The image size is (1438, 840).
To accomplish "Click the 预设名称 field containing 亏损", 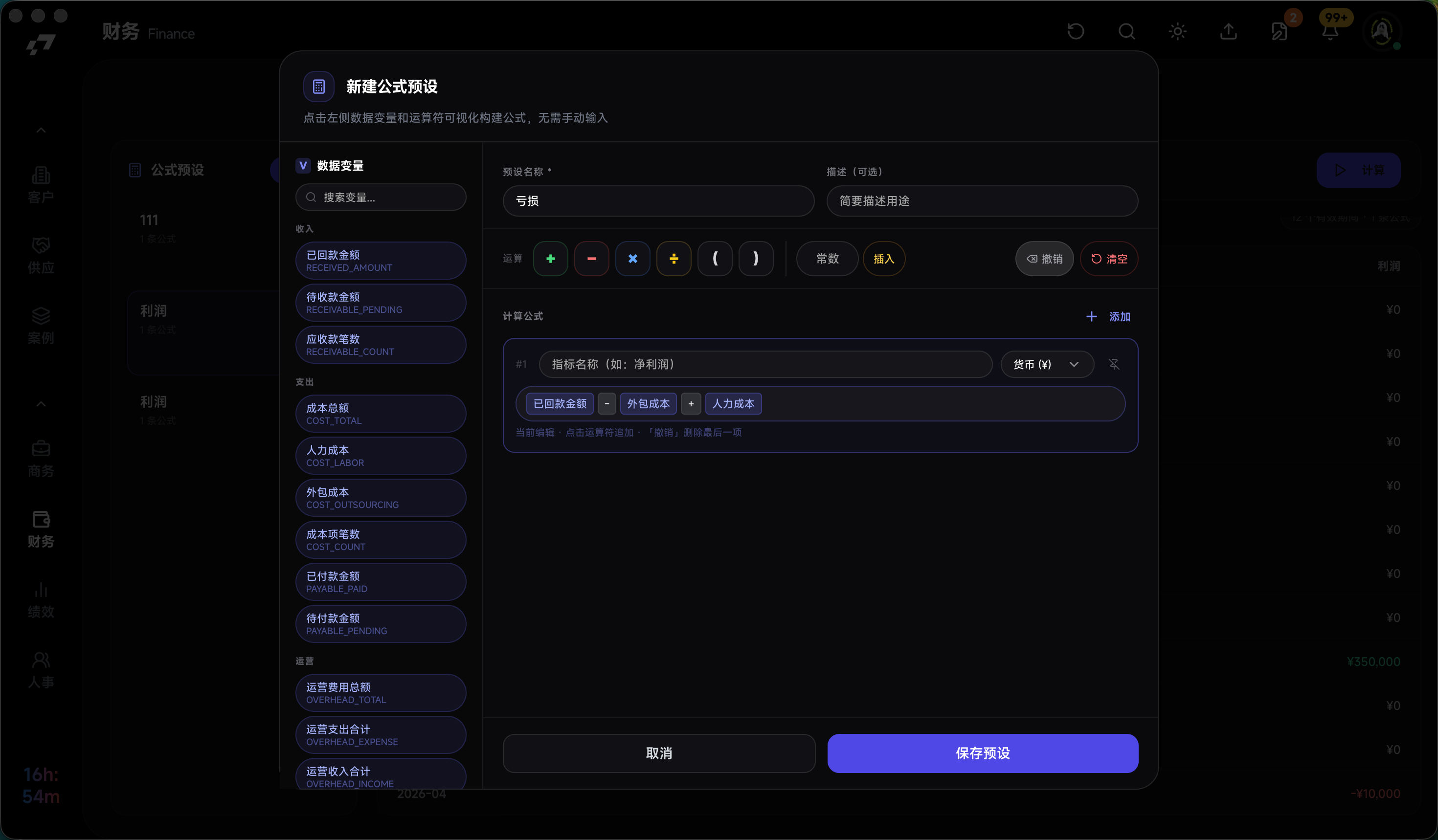I will click(658, 201).
